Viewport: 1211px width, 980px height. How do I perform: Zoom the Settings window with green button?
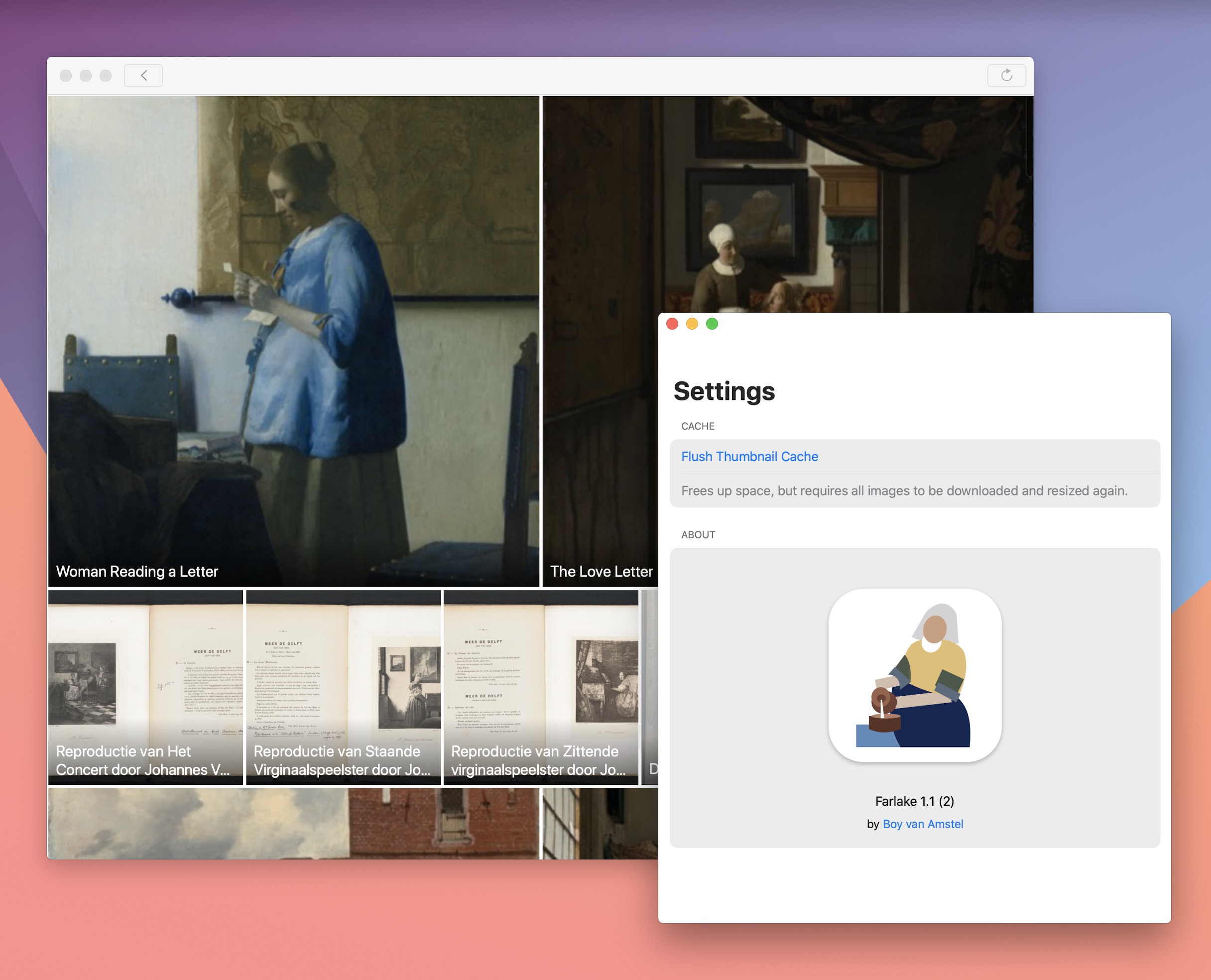[712, 324]
